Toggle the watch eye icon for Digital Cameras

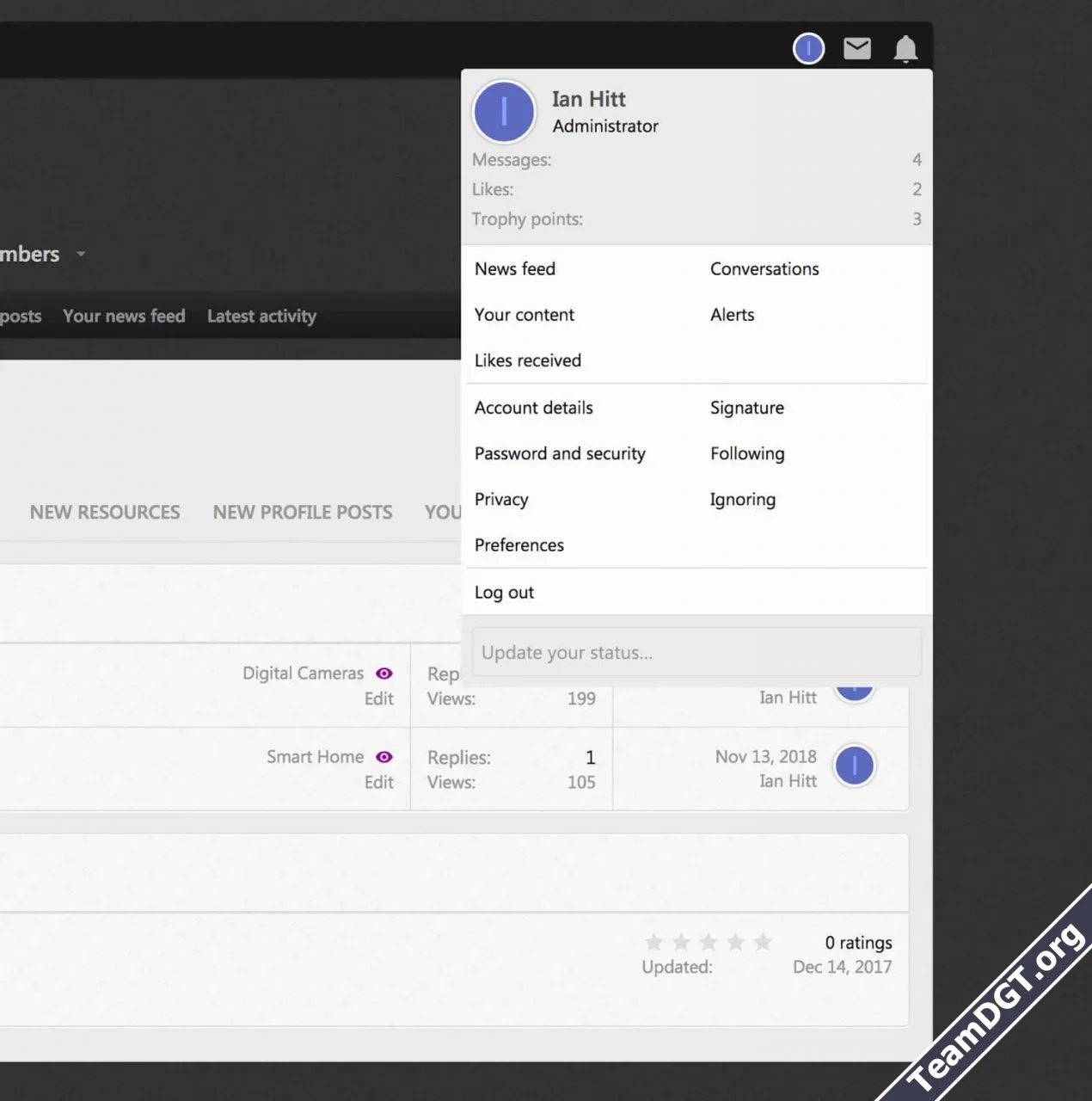point(384,674)
